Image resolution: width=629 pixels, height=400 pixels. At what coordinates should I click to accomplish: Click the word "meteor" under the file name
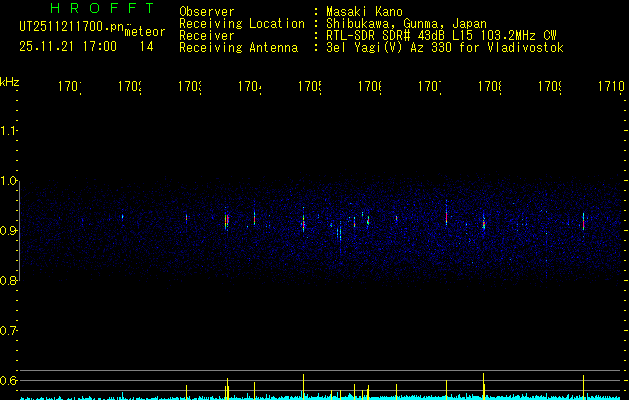(x=144, y=32)
